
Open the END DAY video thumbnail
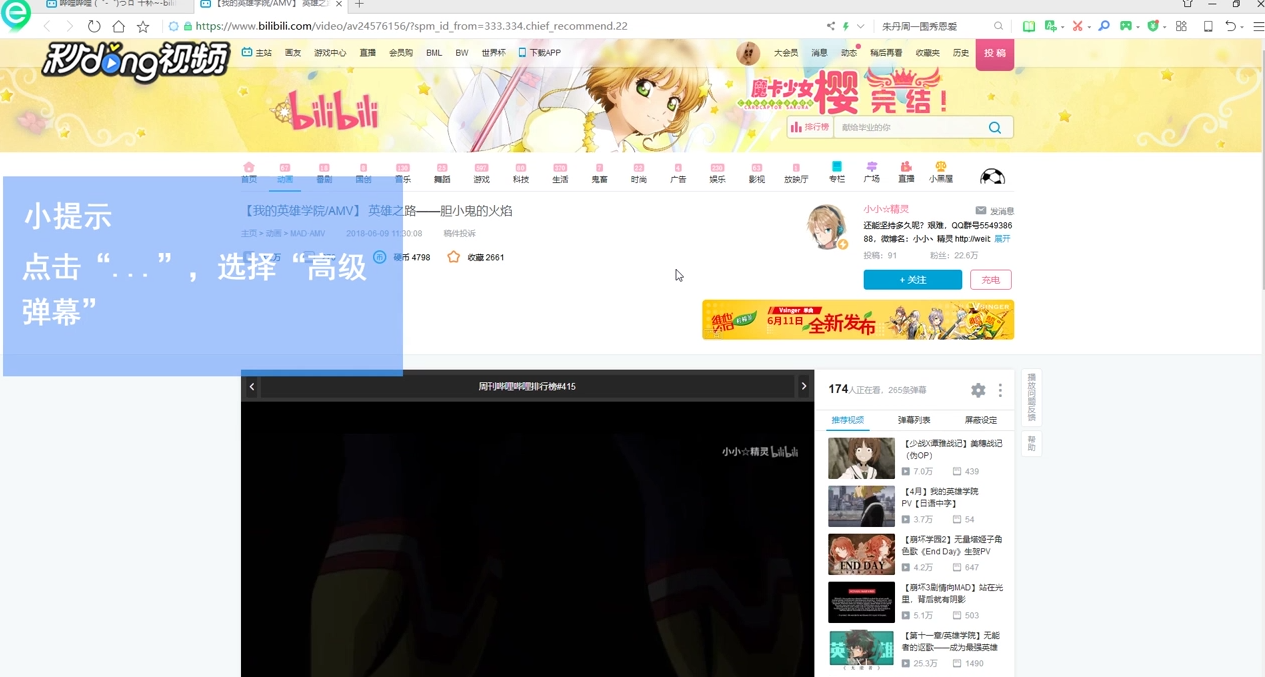(861, 554)
